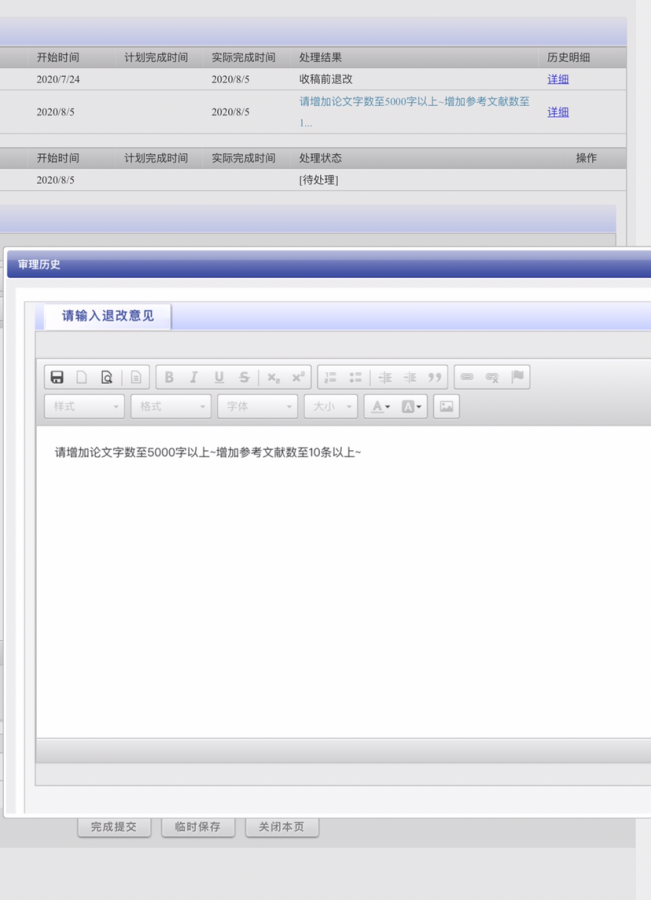Image resolution: width=651 pixels, height=900 pixels.
Task: Open the 样式 styles dropdown
Action: (84, 406)
